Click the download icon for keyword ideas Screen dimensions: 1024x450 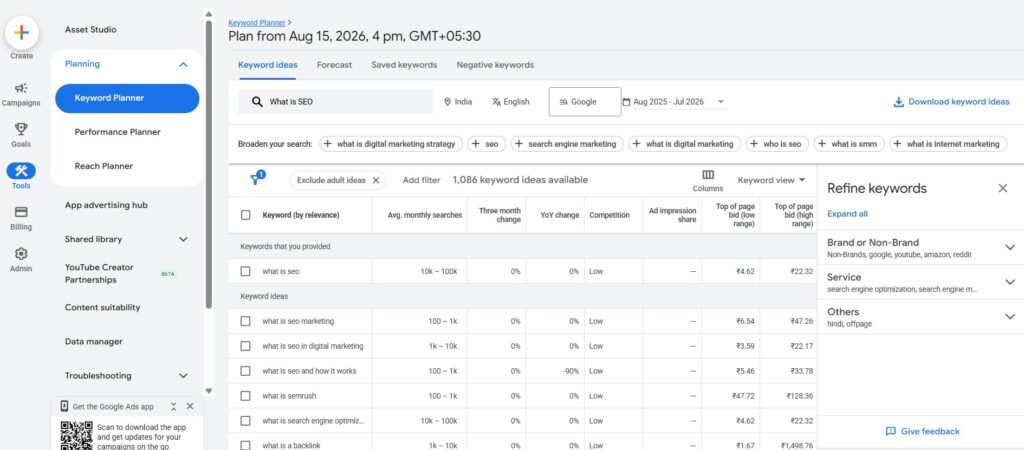pos(899,102)
